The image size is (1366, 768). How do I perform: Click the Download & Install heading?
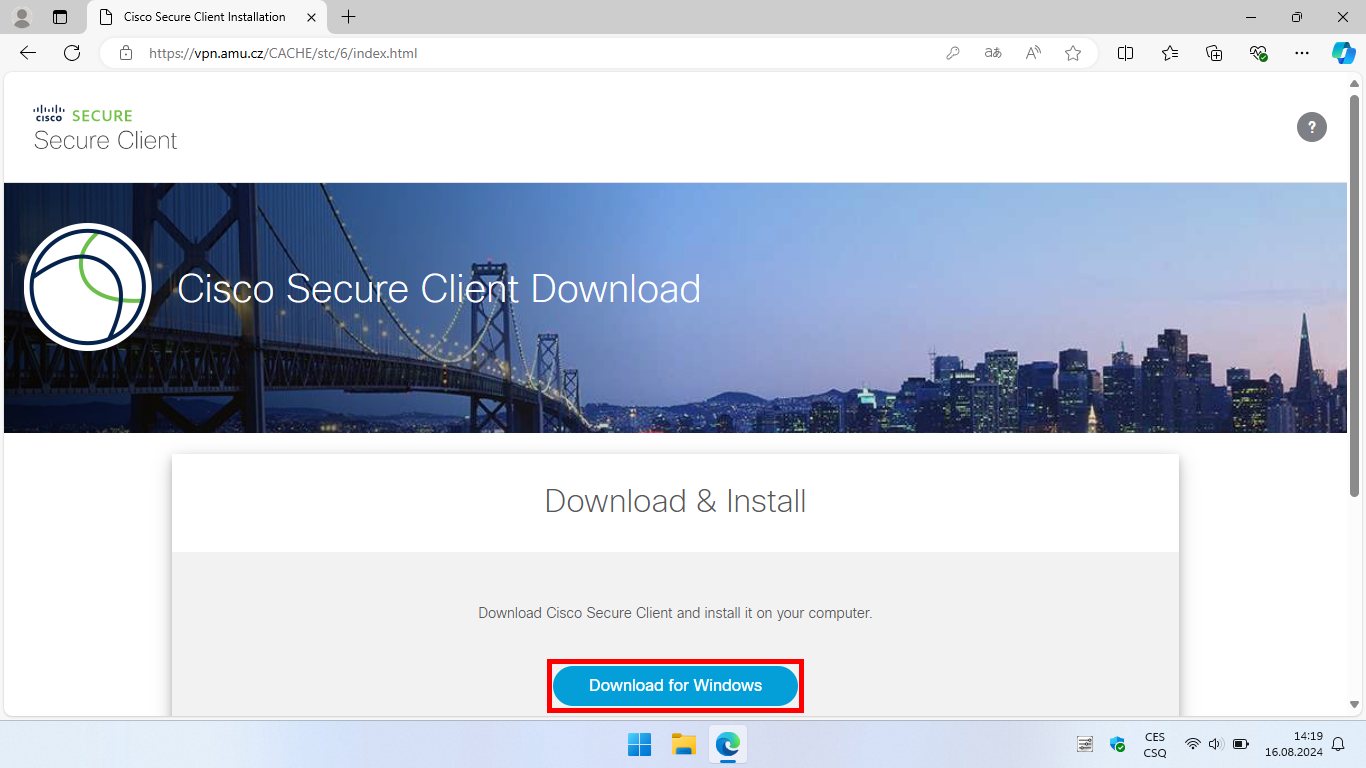click(675, 501)
